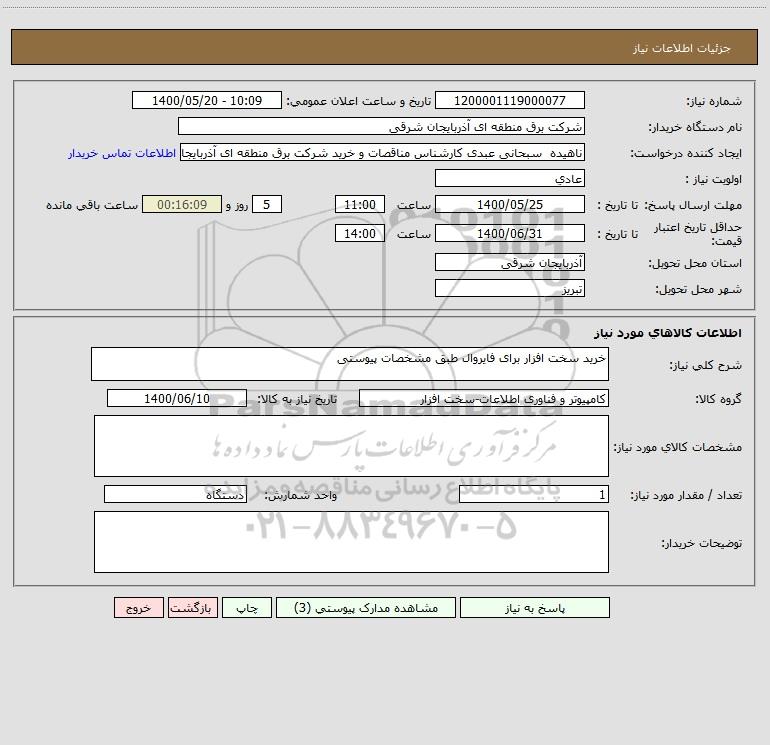Click the request creator field ناهیده سبحانی
The width and height of the screenshot is (770, 745).
point(382,153)
